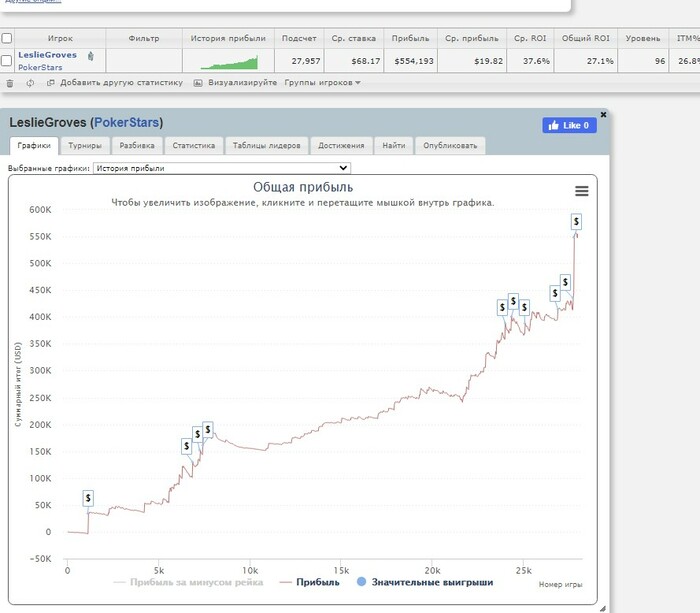This screenshot has height=613, width=700.
Task: Click the icon beside Добавить другую статистику
Action: coord(51,83)
